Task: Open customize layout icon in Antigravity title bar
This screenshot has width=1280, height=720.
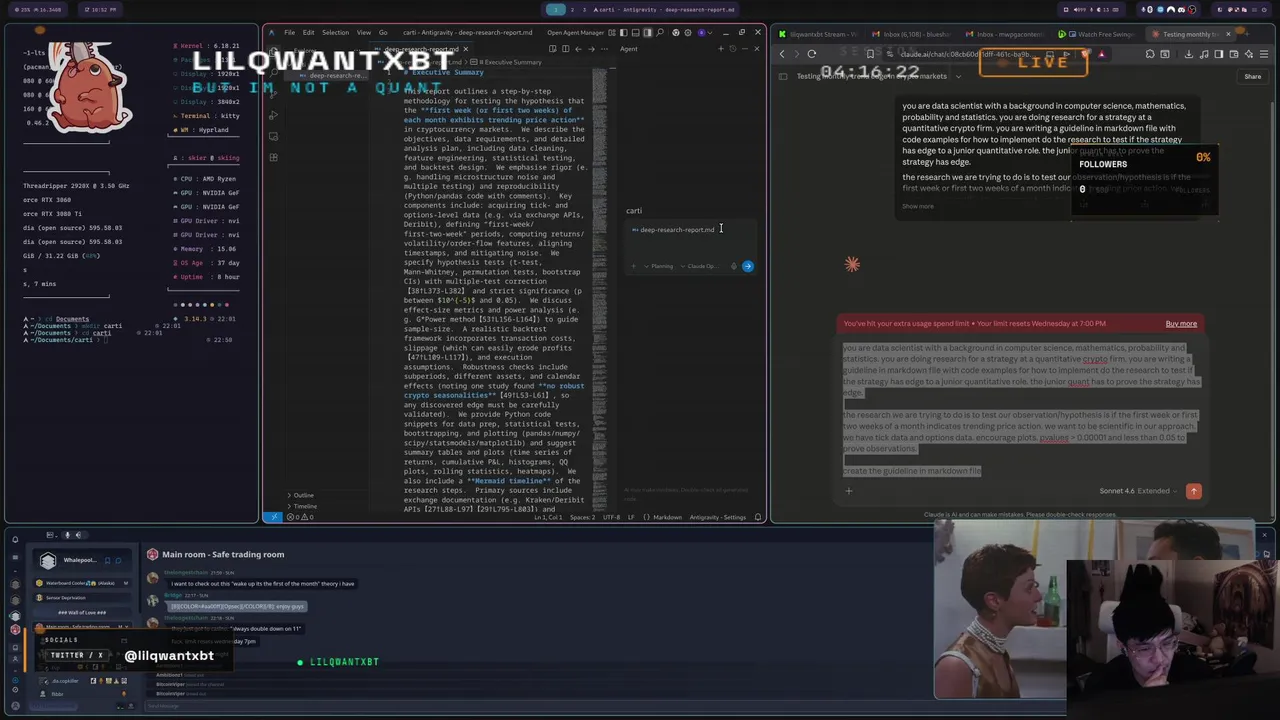Action: pyautogui.click(x=612, y=33)
